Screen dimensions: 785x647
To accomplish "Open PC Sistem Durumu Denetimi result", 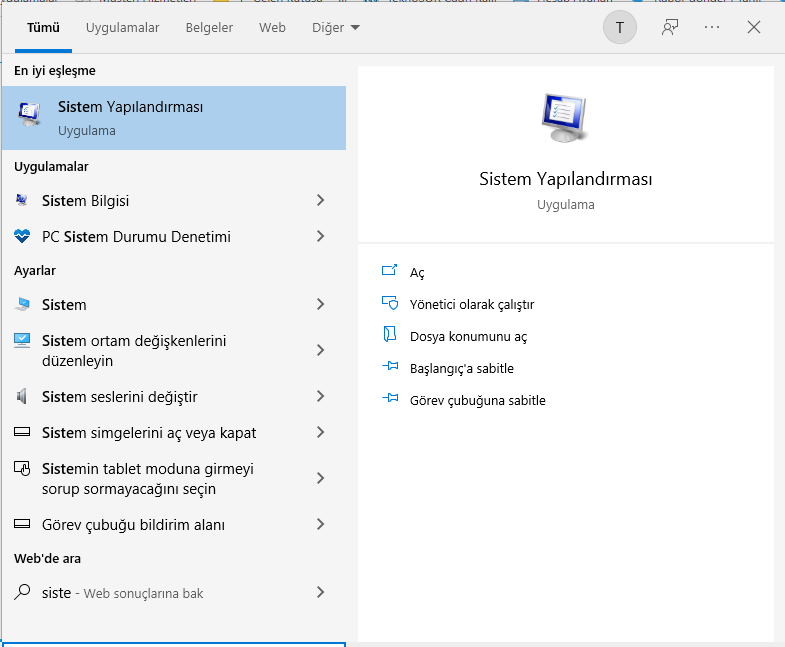I will pyautogui.click(x=174, y=236).
